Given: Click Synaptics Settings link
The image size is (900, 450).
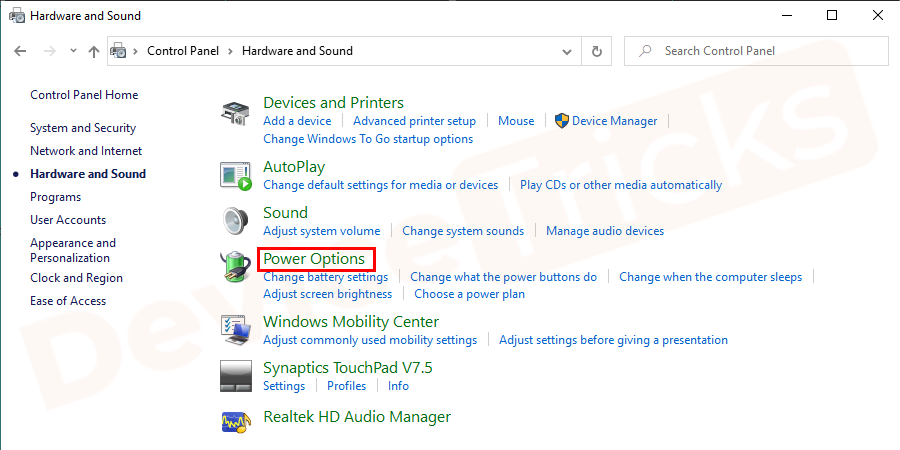Looking at the screenshot, I should tap(284, 386).
